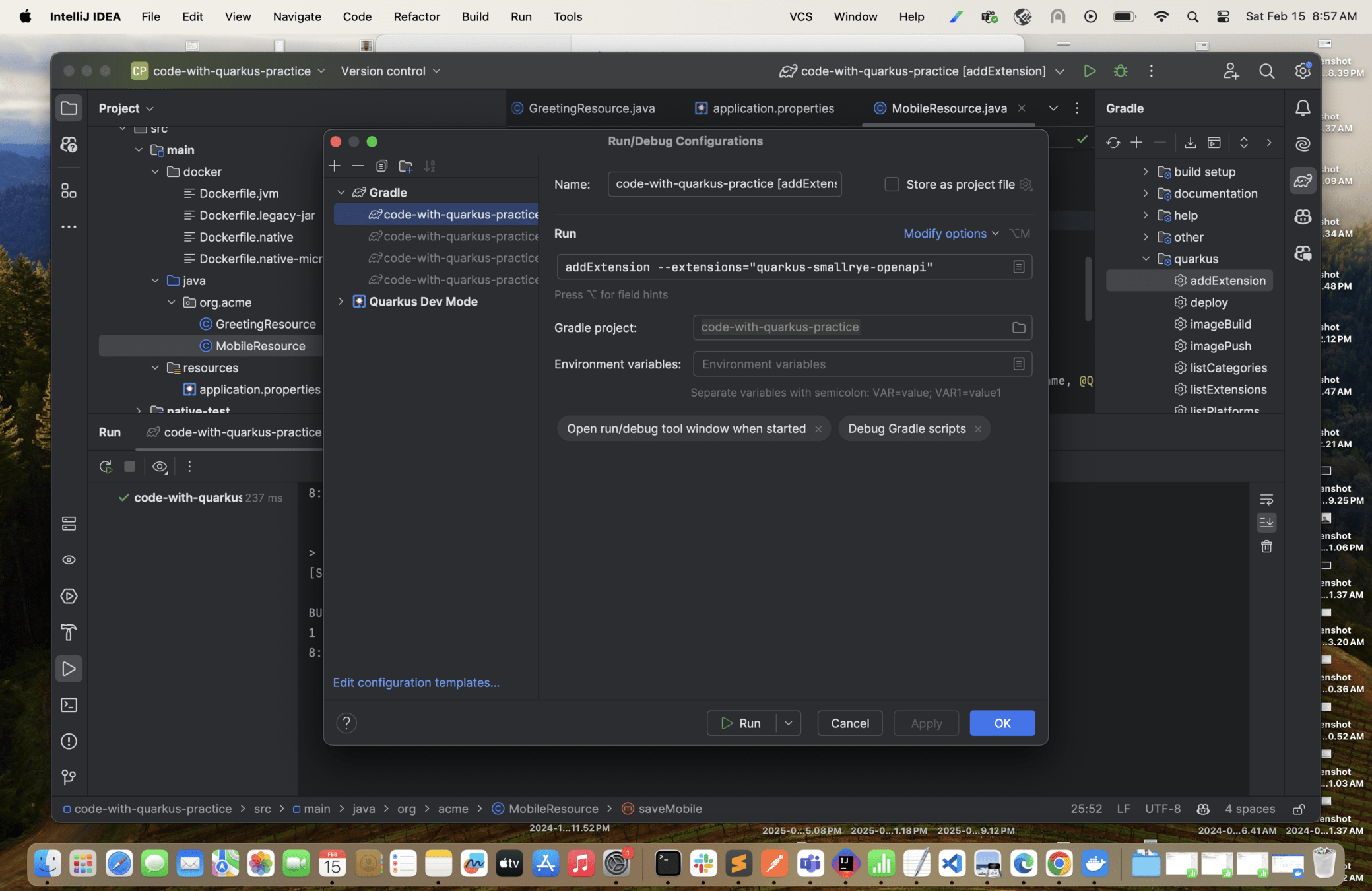Viewport: 1372px width, 891px height.
Task: Click the Git branch tool window icon
Action: (x=69, y=777)
